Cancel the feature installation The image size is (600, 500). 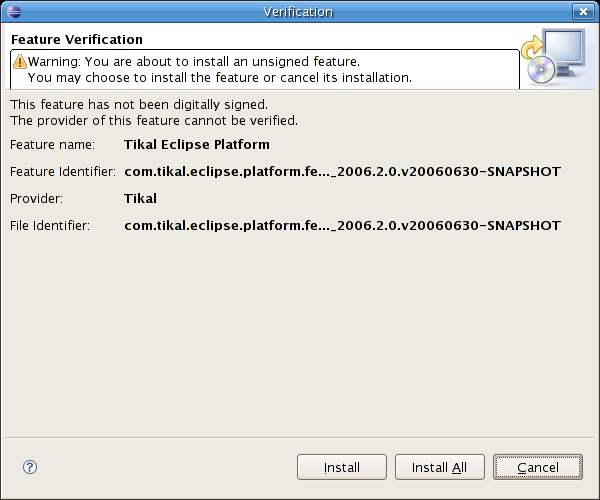(x=538, y=467)
